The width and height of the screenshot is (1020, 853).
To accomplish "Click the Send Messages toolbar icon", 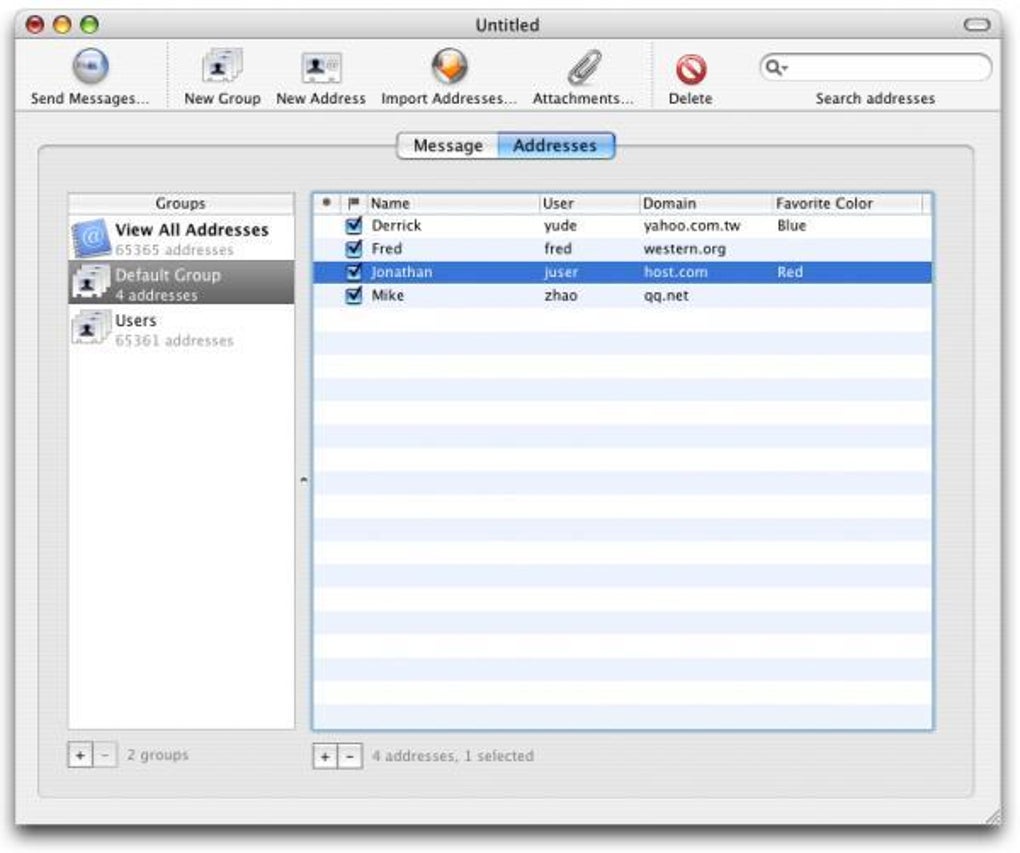I will (90, 66).
